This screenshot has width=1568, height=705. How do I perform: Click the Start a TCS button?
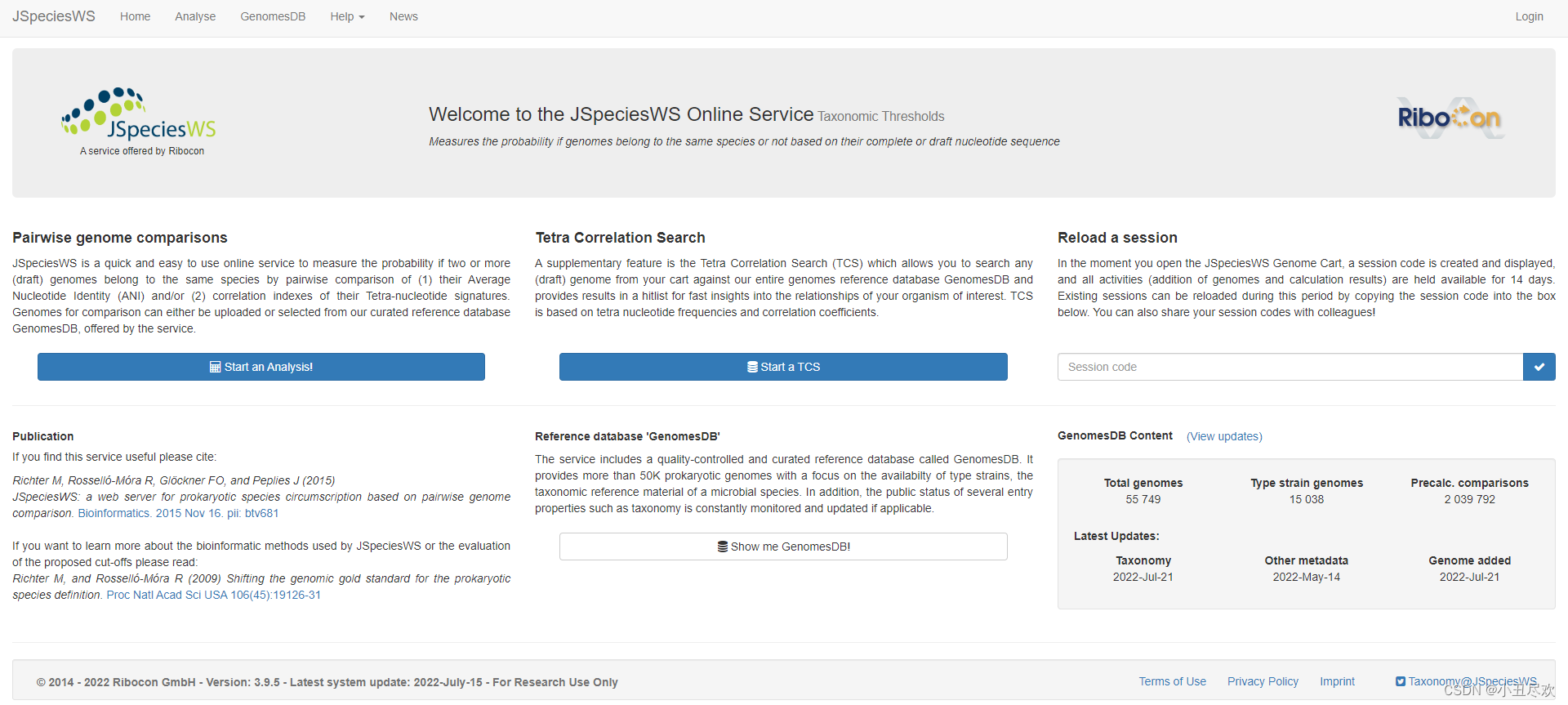(783, 367)
